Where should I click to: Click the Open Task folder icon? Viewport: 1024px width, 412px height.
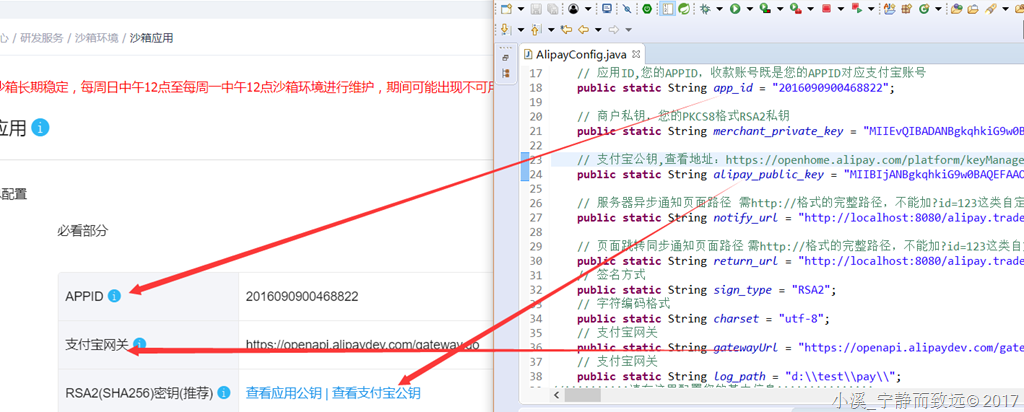(973, 8)
